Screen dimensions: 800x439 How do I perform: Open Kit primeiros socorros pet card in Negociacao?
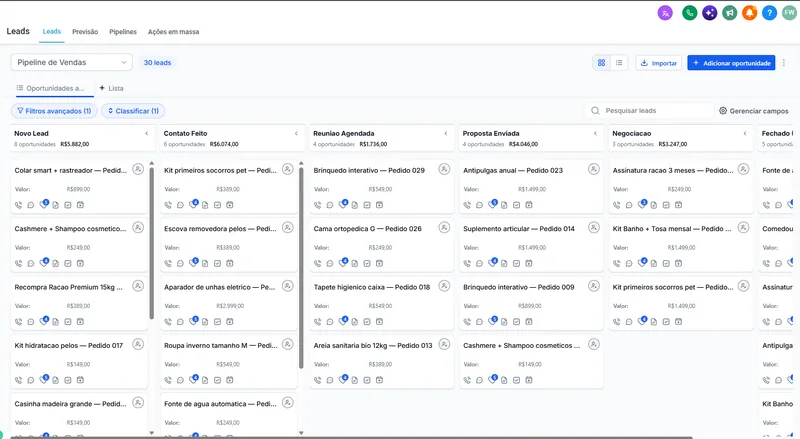tap(673, 287)
